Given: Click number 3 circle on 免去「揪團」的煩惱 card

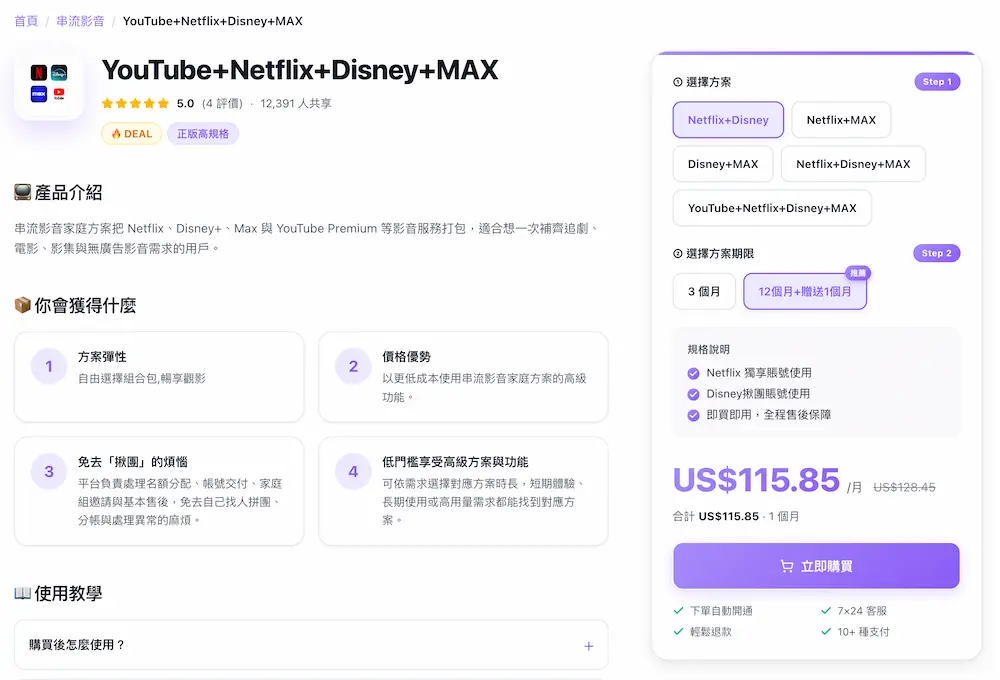Looking at the screenshot, I should point(49,471).
